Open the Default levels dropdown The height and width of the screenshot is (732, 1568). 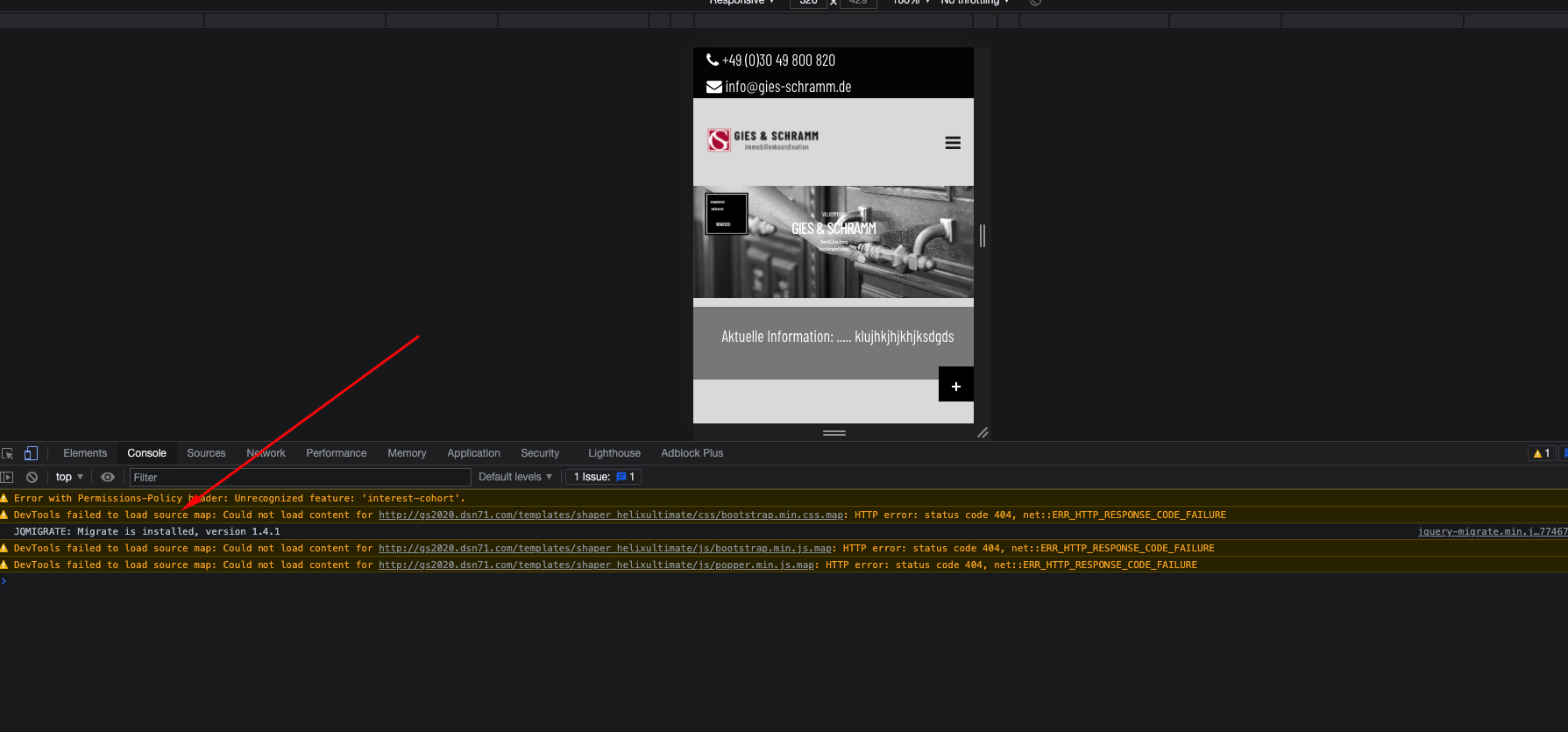515,477
